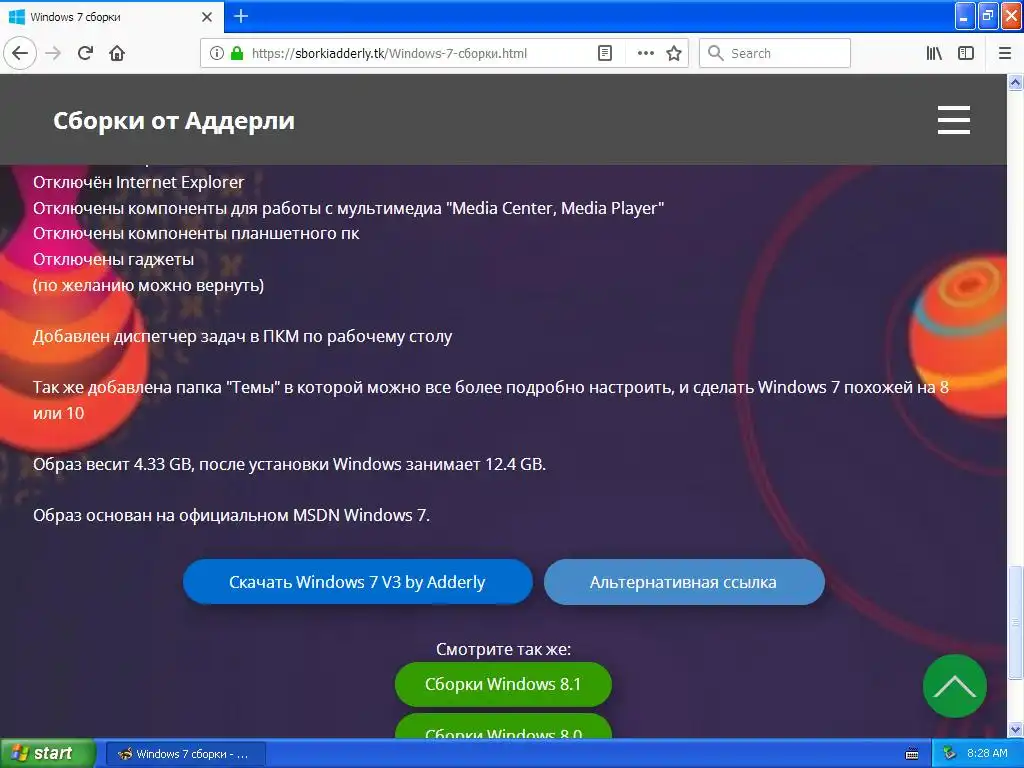Reload the current page
Screen dimensions: 1024x768
tap(85, 53)
